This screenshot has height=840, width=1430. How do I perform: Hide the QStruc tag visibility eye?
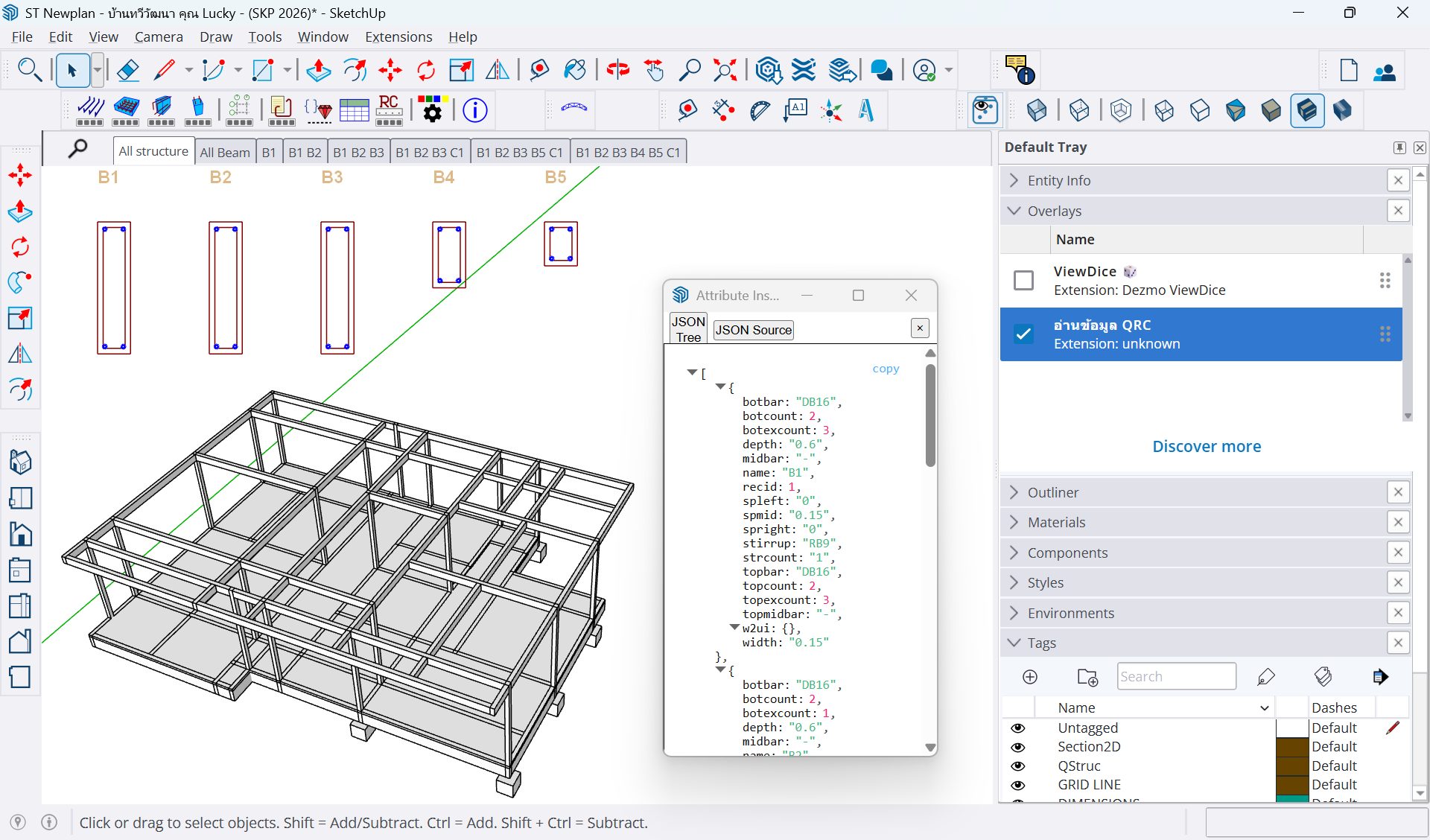tap(1018, 766)
